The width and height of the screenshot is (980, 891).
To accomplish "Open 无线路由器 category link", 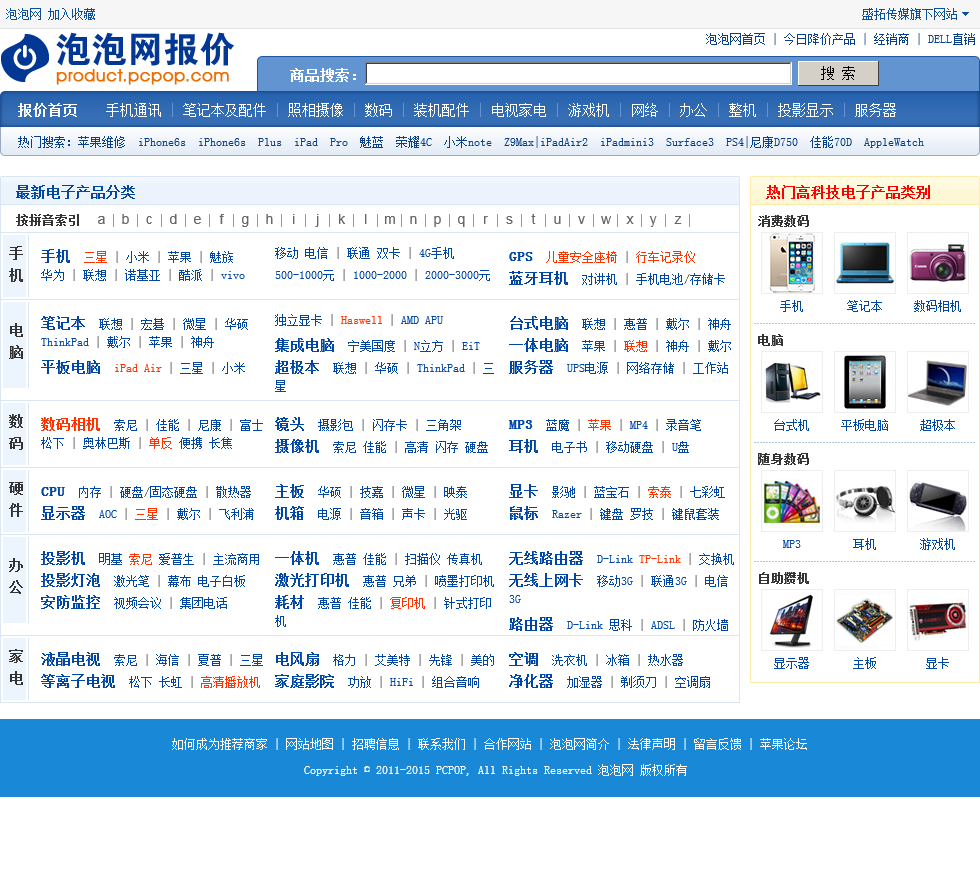I will (546, 558).
